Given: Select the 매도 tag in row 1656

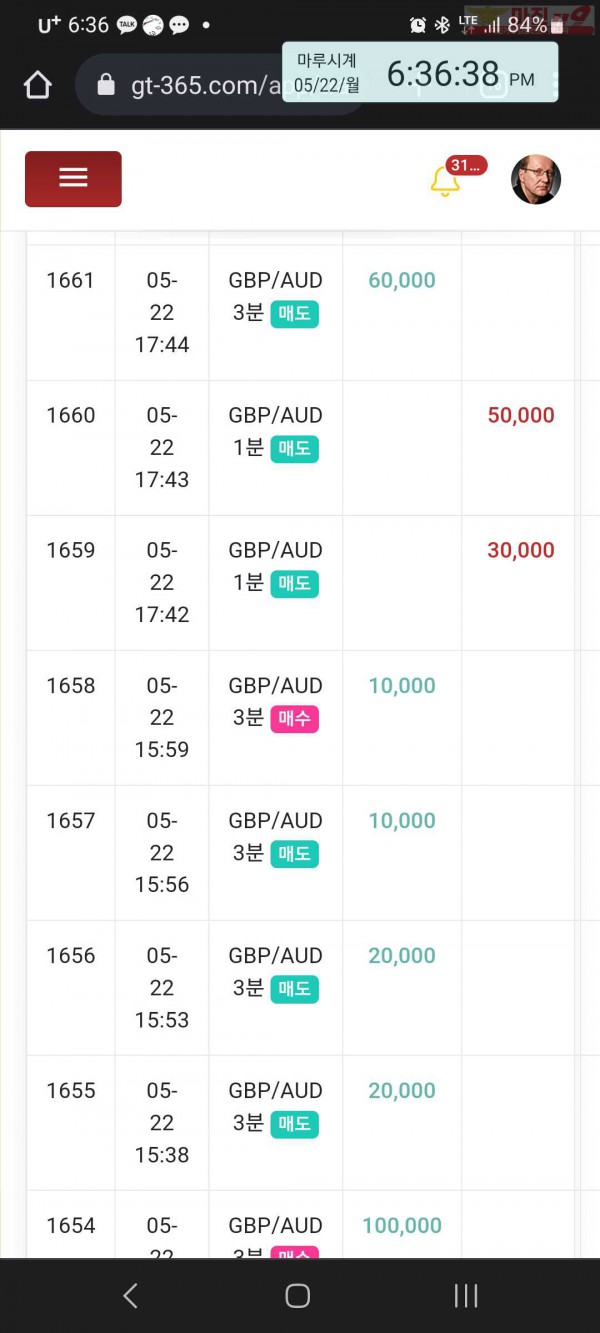Looking at the screenshot, I should click(294, 988).
